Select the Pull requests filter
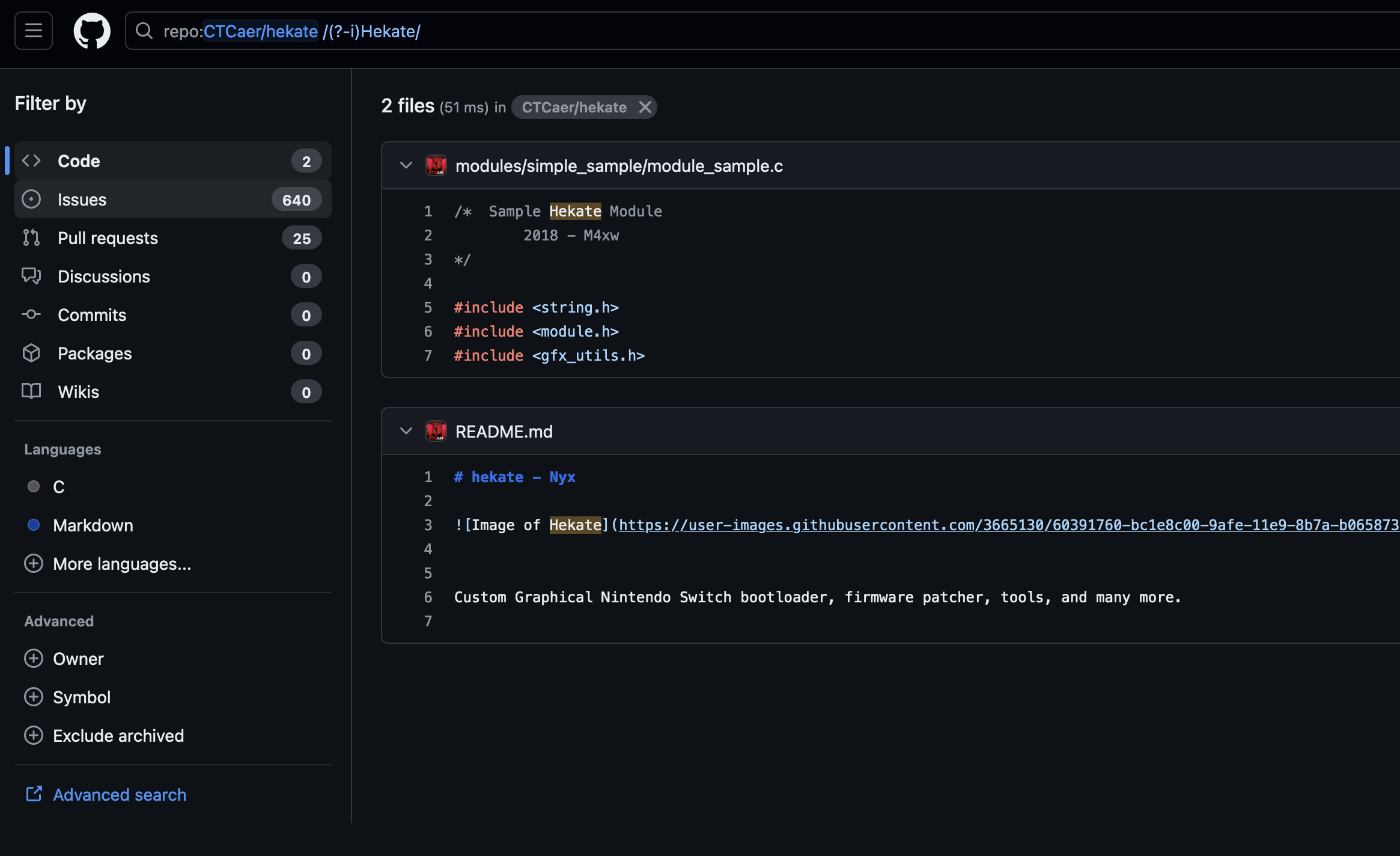Image resolution: width=1400 pixels, height=856 pixels. click(172, 238)
